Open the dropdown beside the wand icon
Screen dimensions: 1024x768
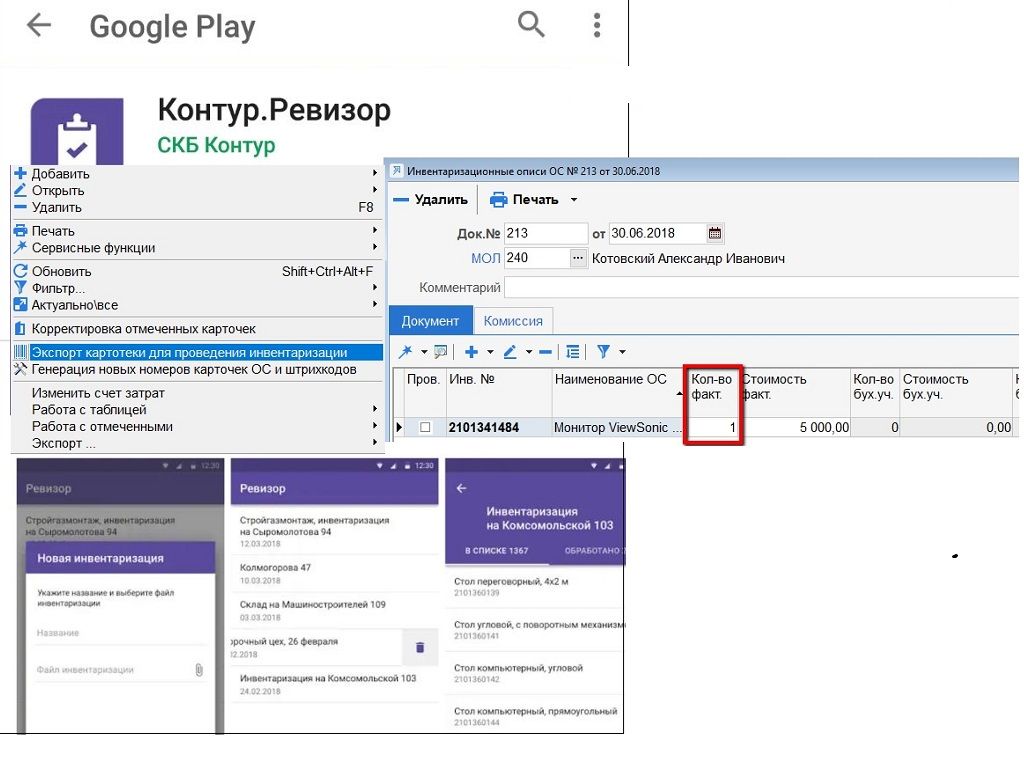(x=424, y=352)
